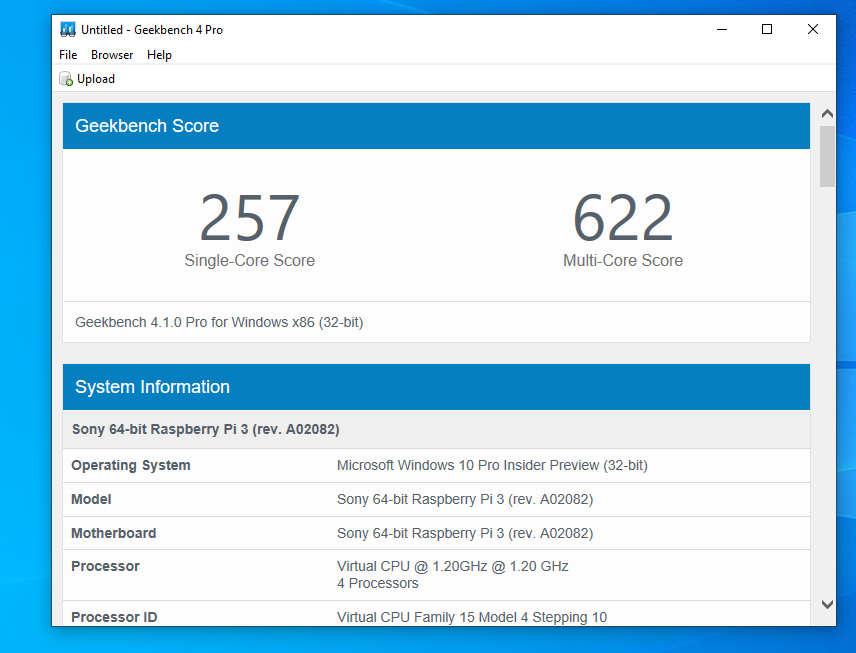Viewport: 856px width, 653px height.
Task: Click the 4 Processors text
Action: click(378, 584)
